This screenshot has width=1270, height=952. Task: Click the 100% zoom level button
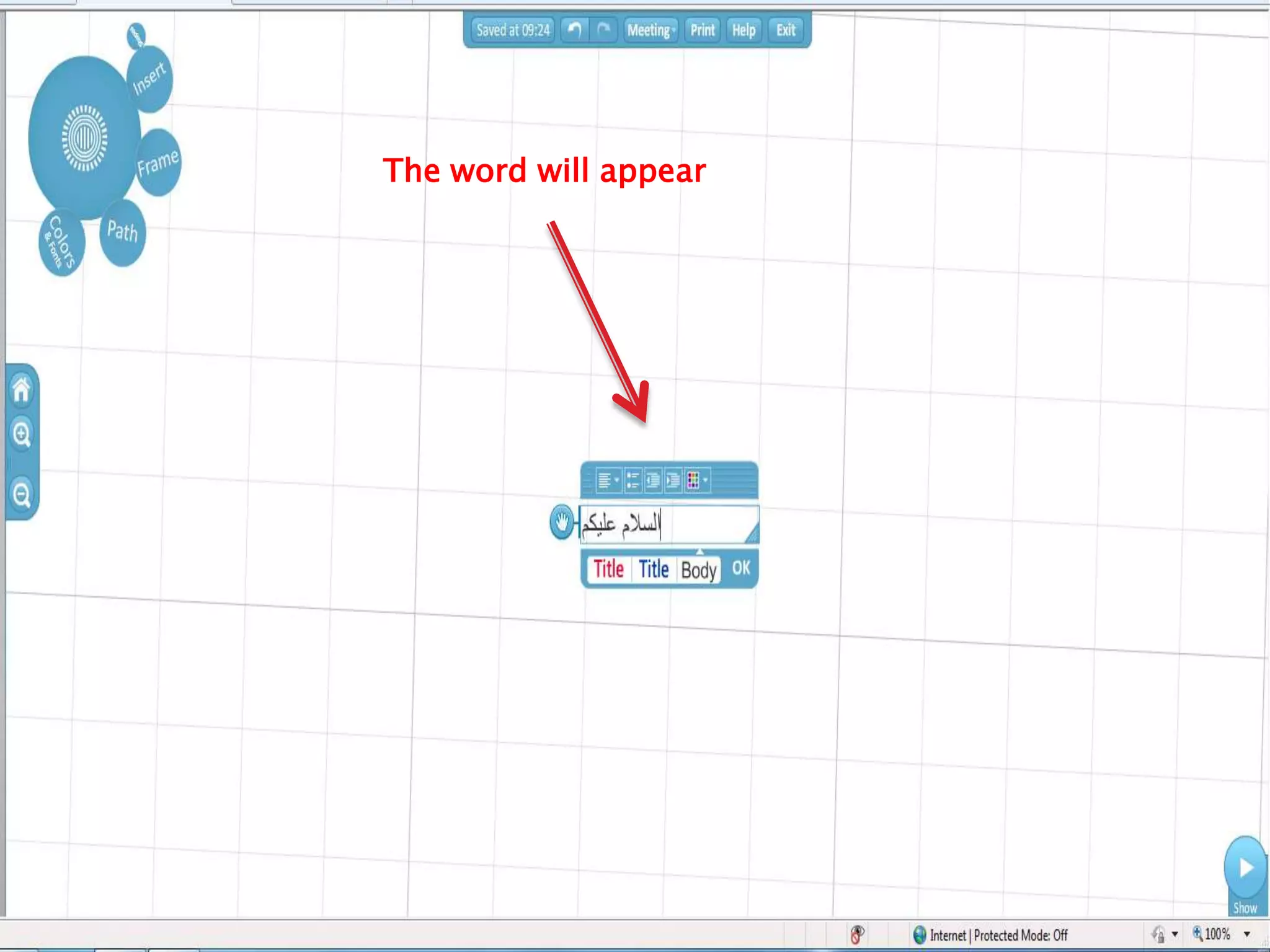point(1212,934)
